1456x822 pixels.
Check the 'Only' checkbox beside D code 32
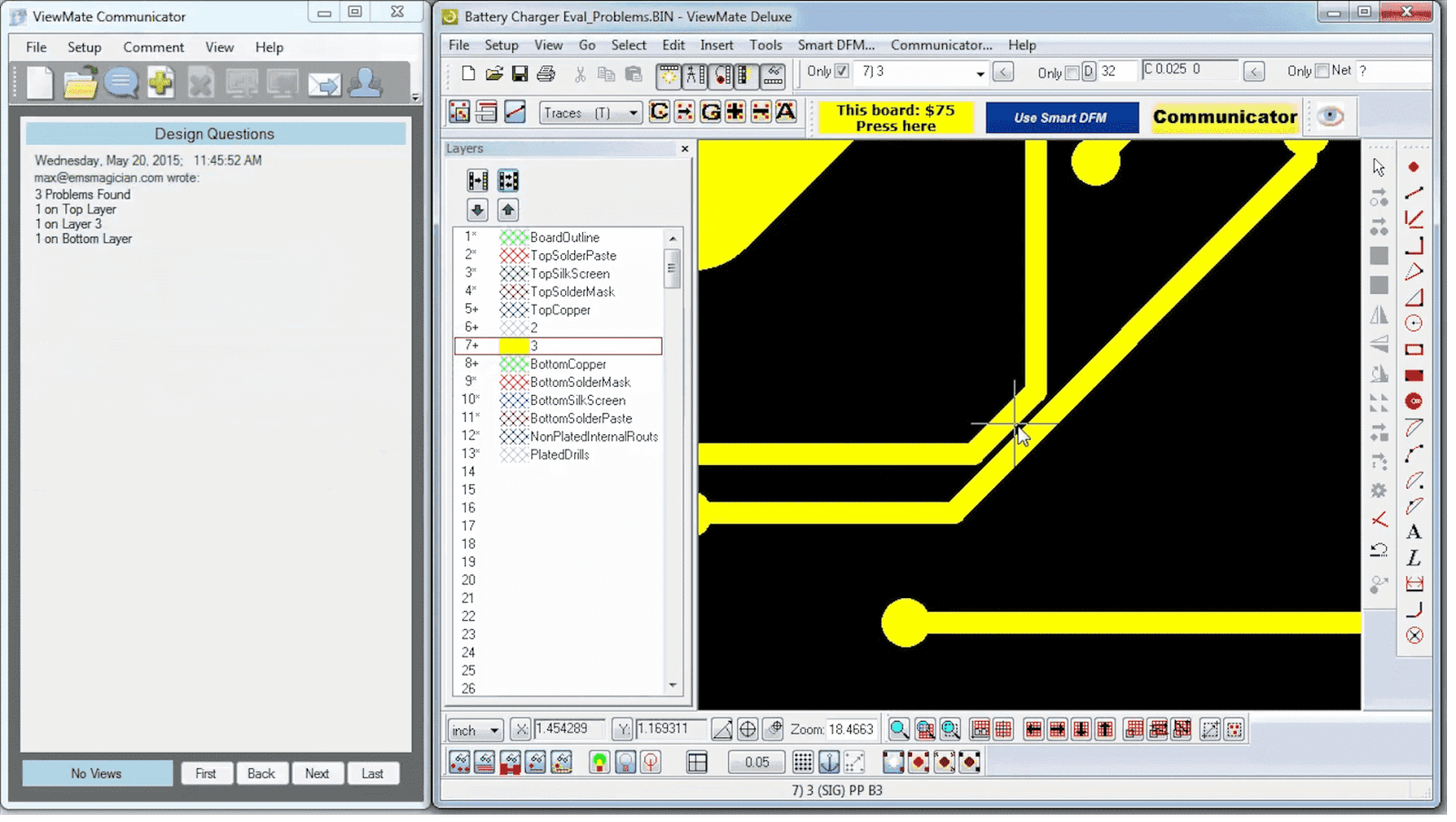[1071, 72]
